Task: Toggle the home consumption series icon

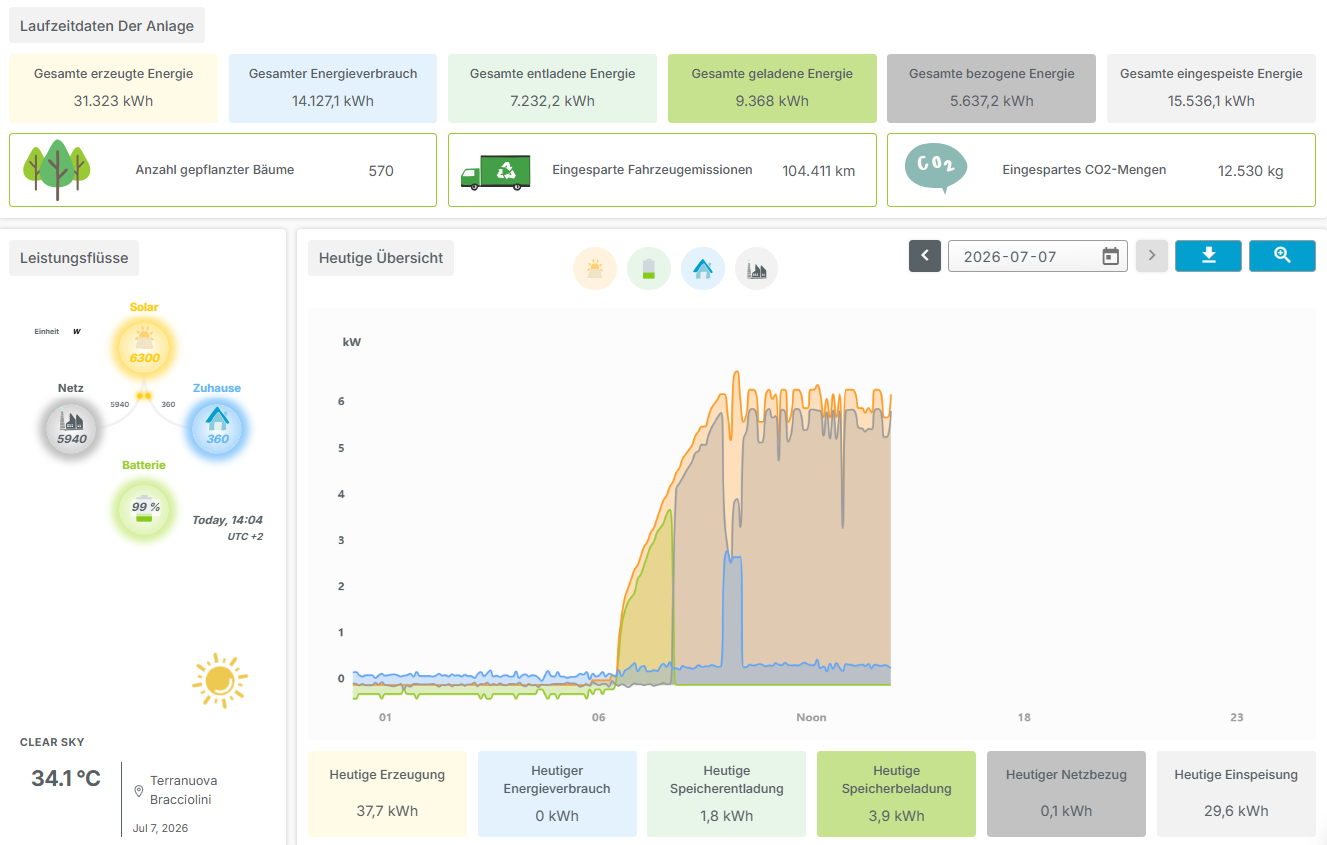Action: (x=703, y=269)
